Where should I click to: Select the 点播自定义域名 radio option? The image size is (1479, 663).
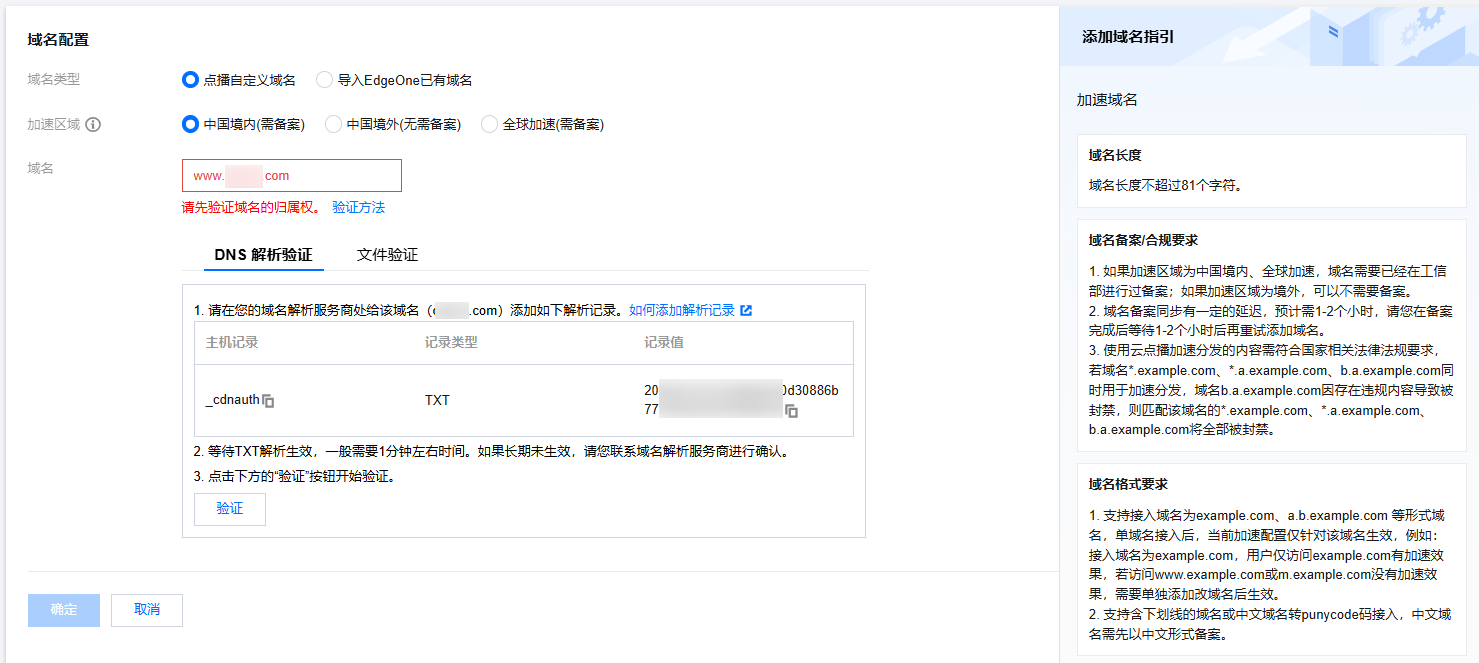tap(190, 79)
